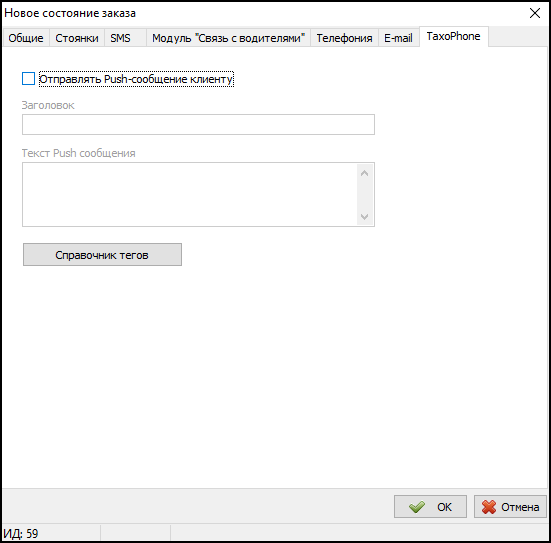551x543 pixels.
Task: Click the red cross icon on Отмена
Action: tap(489, 507)
